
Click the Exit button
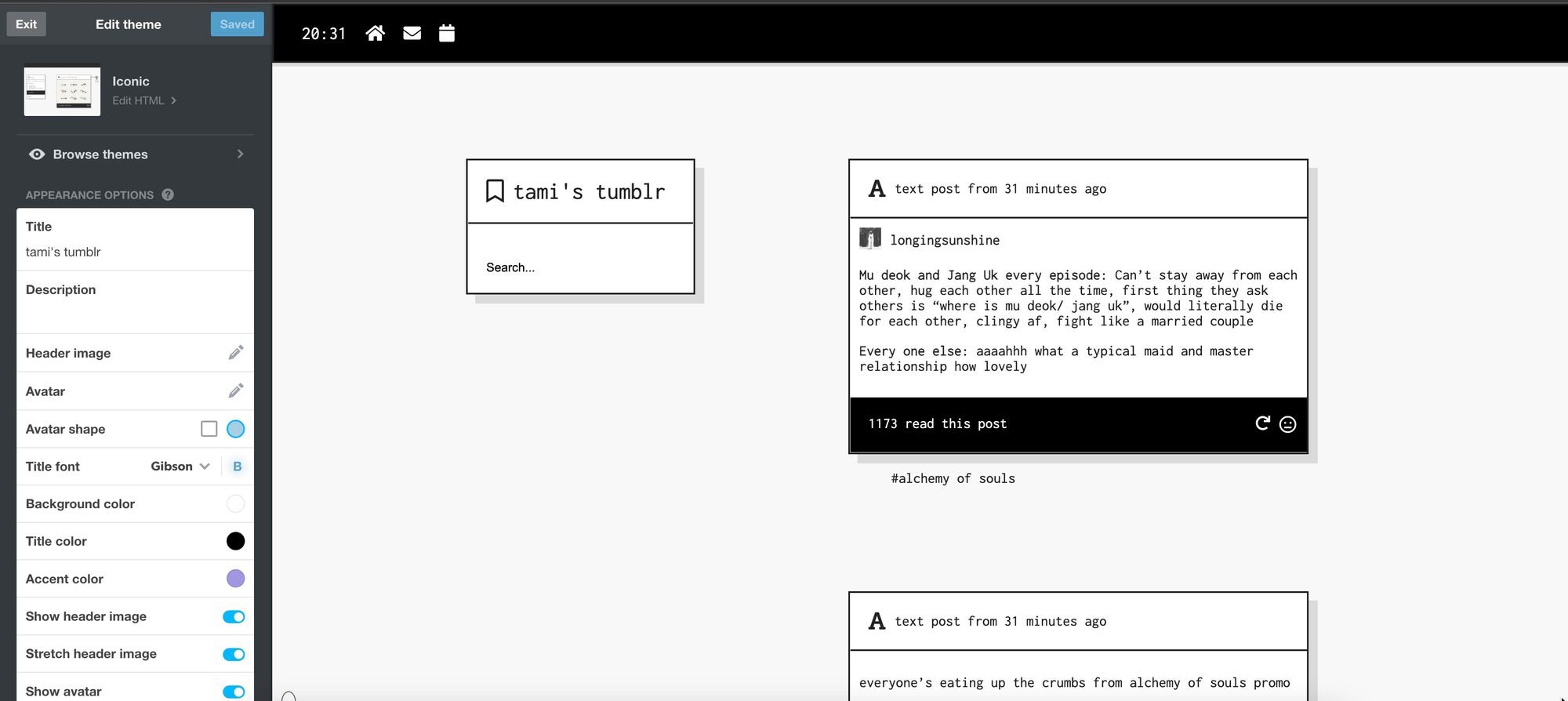(x=27, y=24)
